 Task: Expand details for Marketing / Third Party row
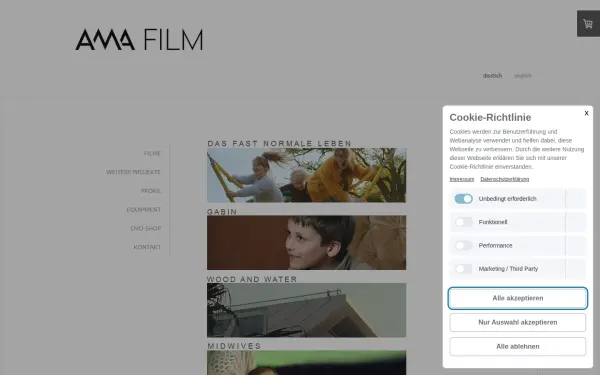coord(576,269)
